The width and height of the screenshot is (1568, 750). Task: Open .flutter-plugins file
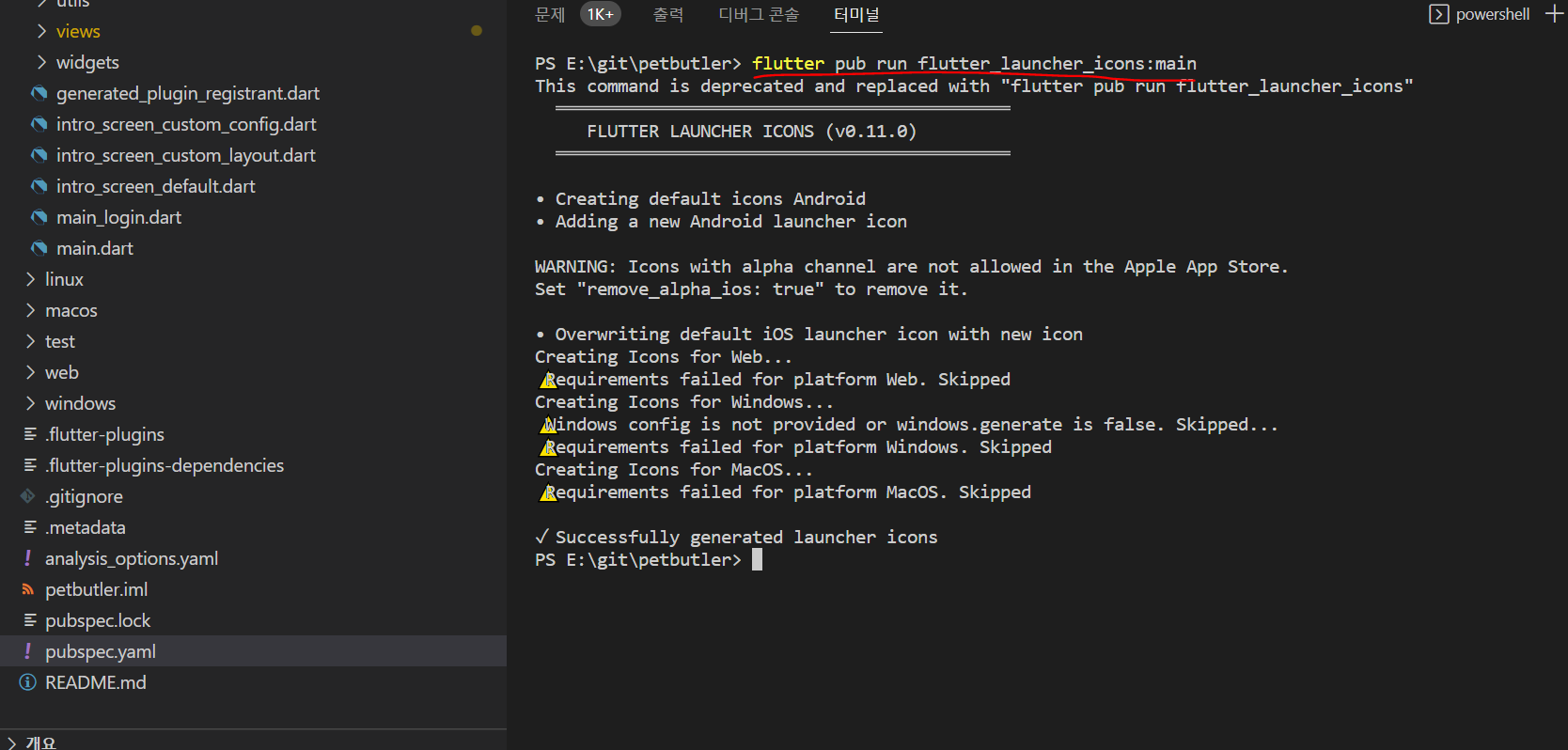pos(104,434)
